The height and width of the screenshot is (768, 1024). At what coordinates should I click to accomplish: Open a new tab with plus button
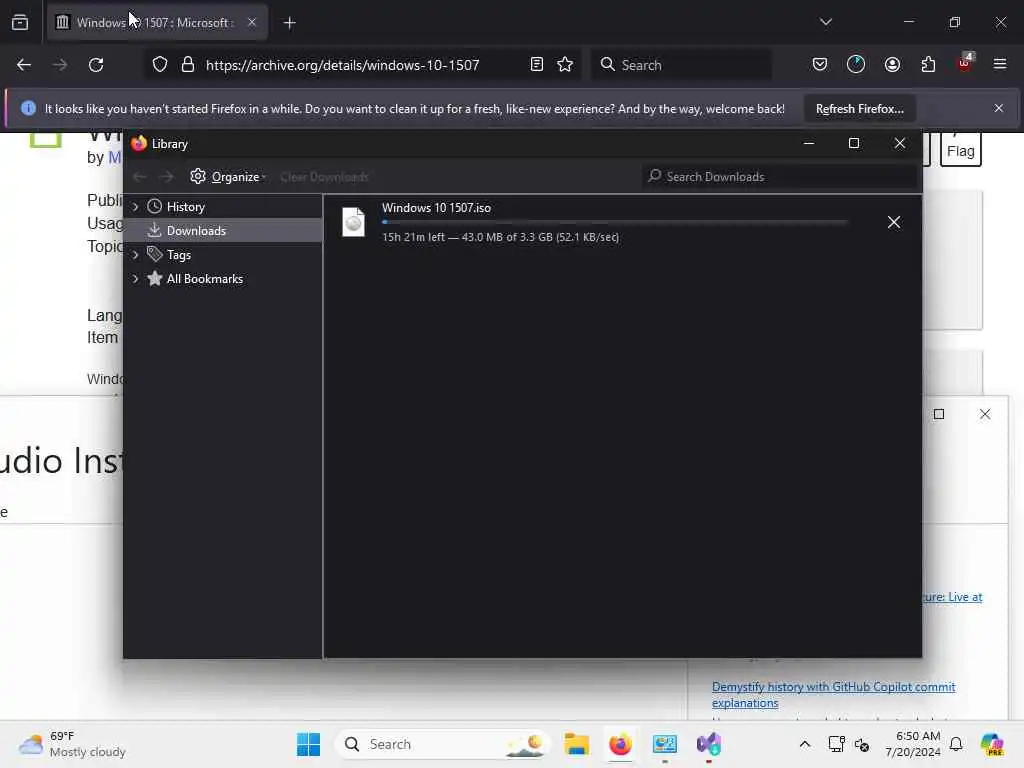pos(289,23)
